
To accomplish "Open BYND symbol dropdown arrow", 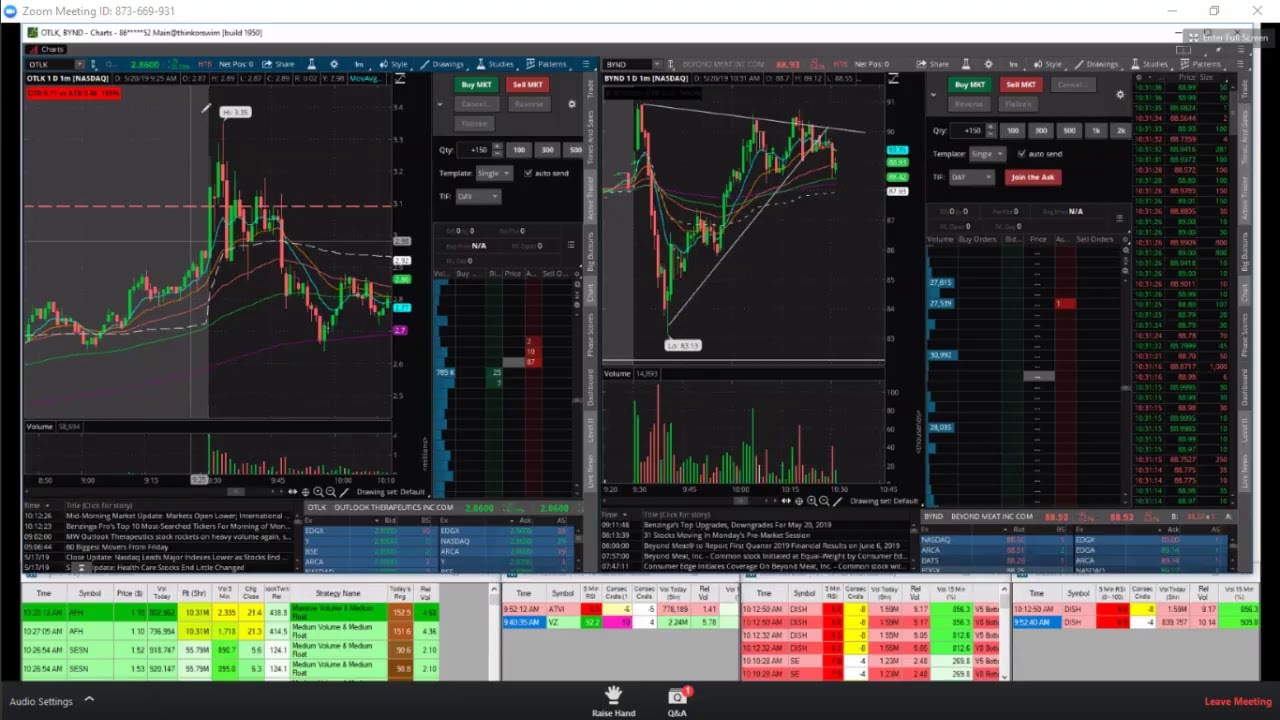I will [658, 64].
